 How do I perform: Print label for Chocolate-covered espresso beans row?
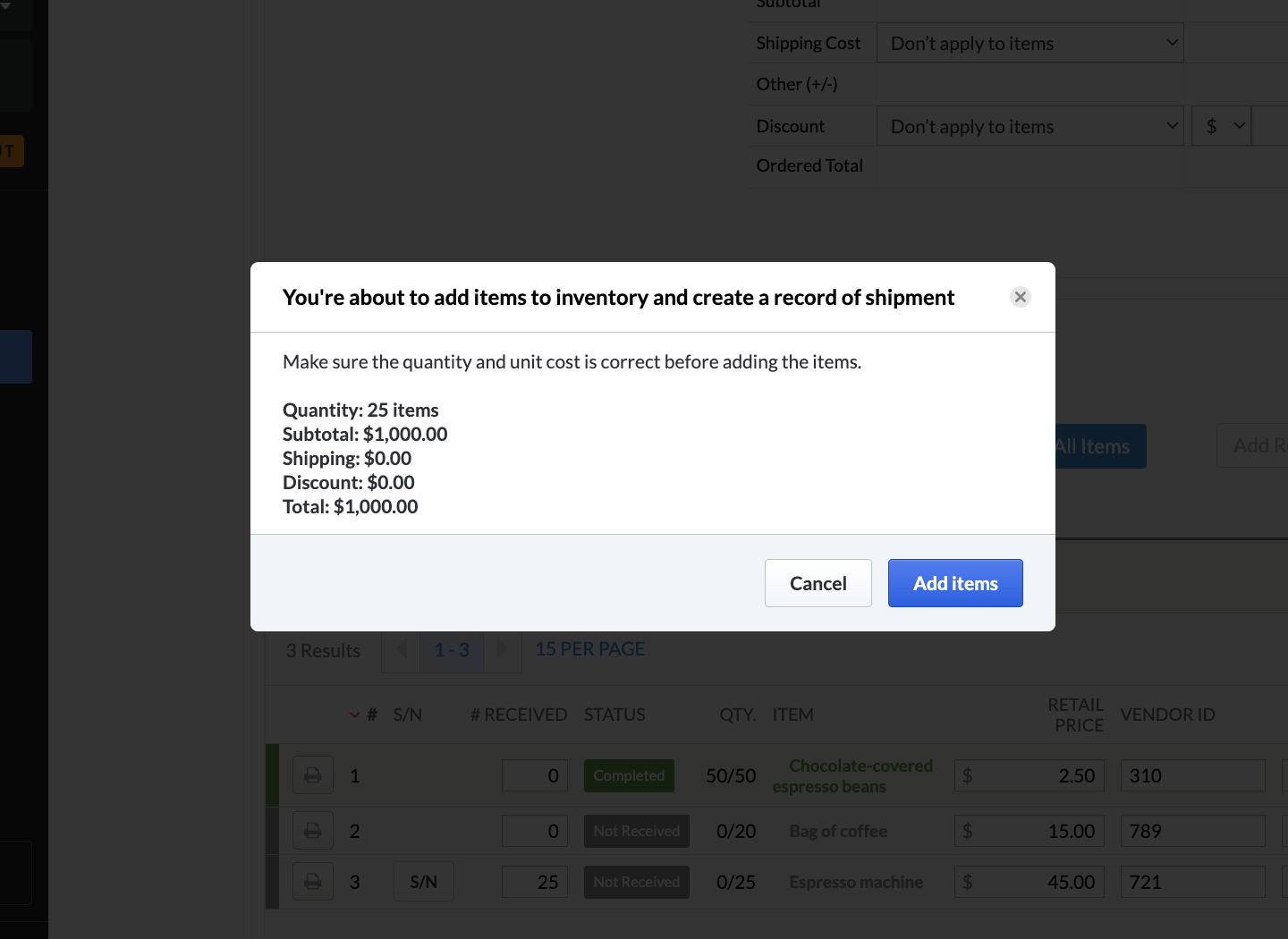pyautogui.click(x=313, y=775)
